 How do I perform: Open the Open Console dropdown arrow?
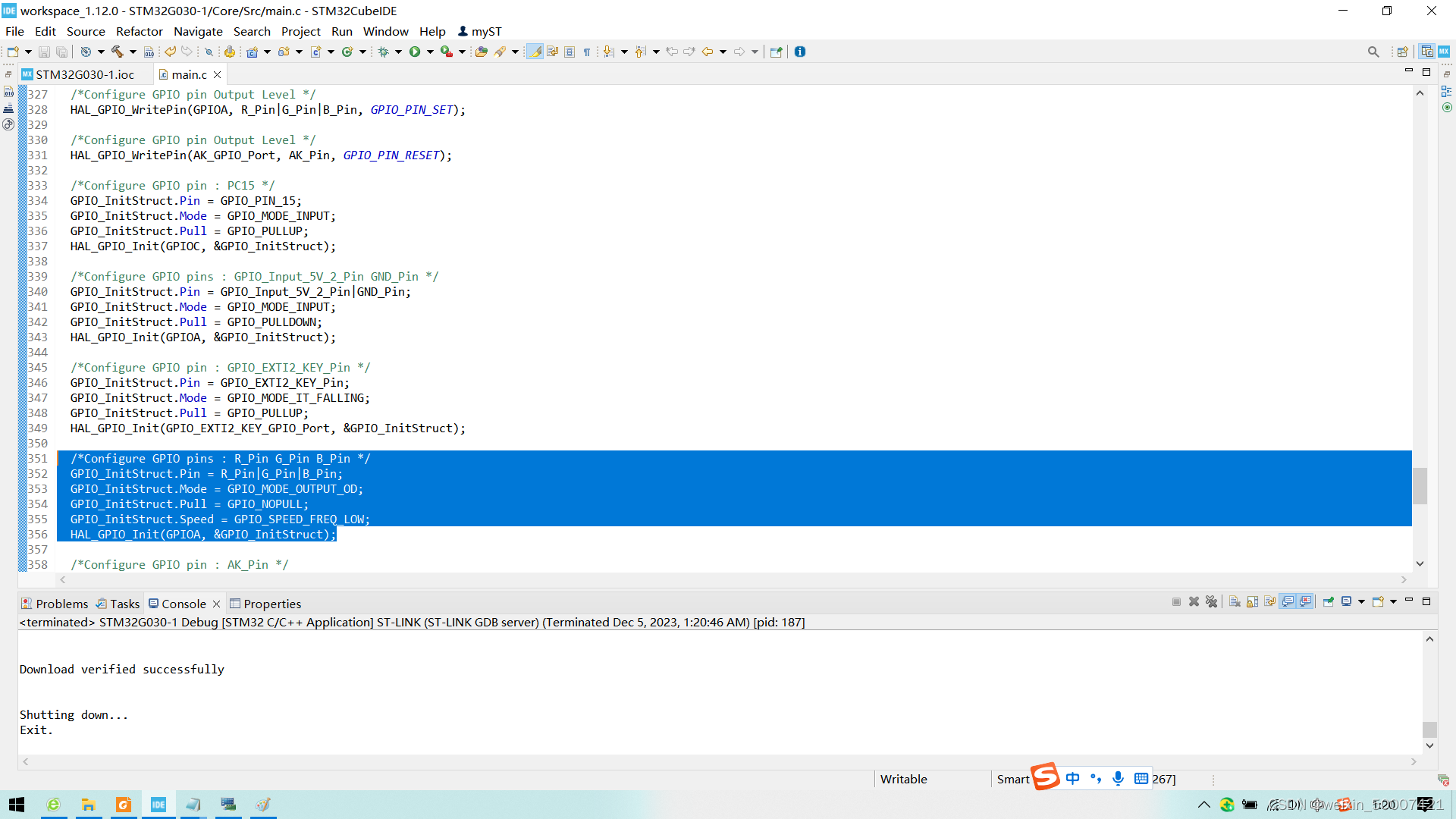tap(1393, 601)
